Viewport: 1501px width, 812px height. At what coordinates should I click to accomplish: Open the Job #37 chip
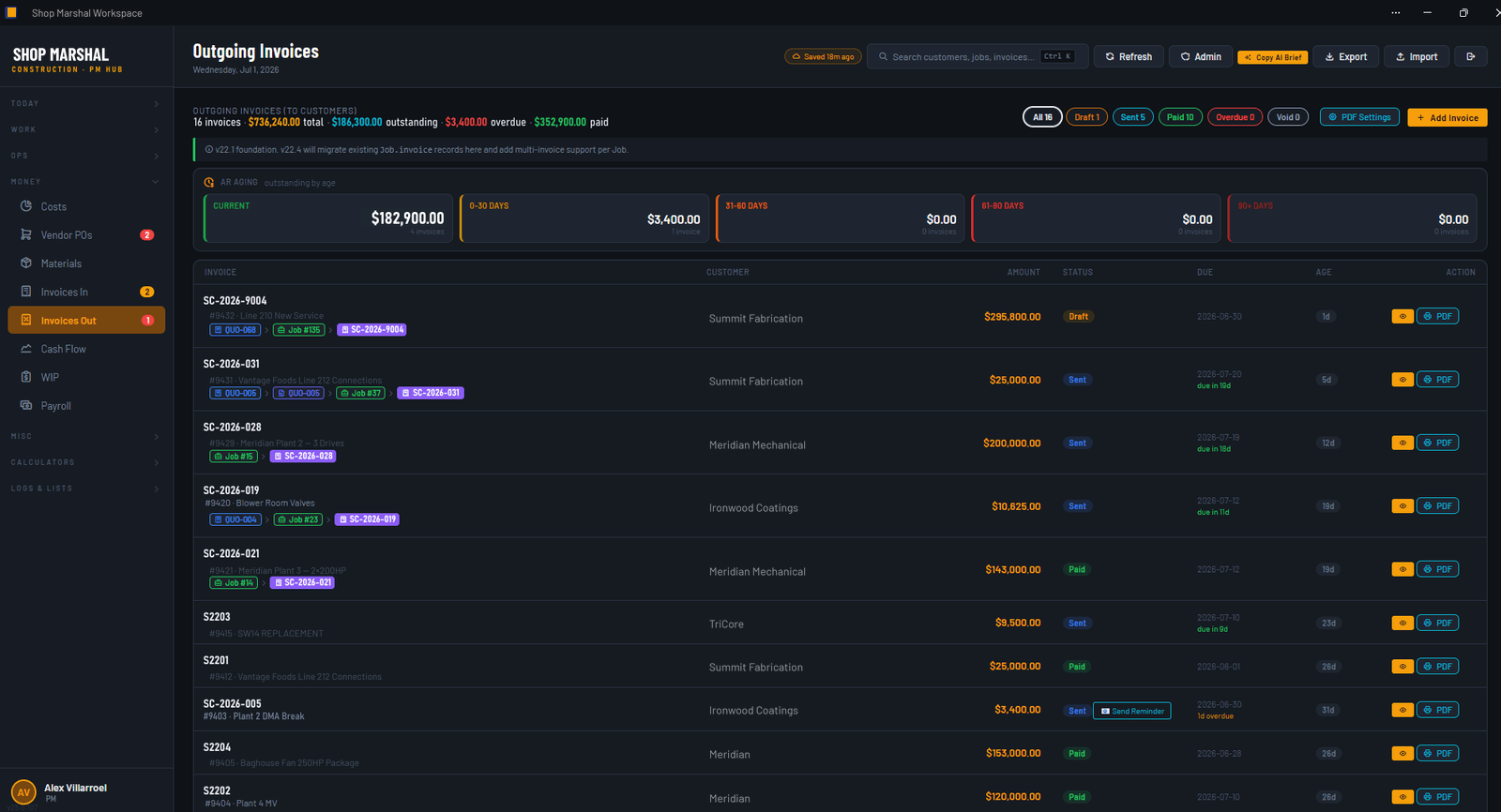pyautogui.click(x=361, y=393)
